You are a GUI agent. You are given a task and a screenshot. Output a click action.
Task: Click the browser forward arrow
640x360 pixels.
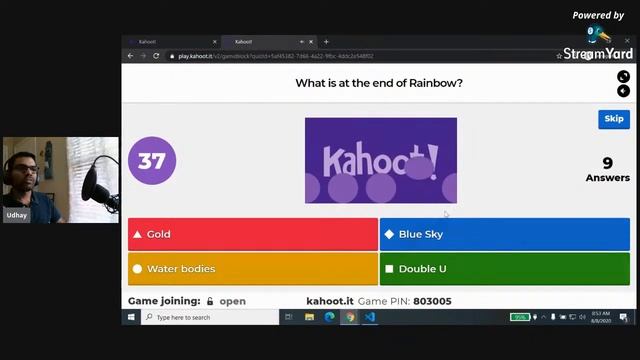click(x=143, y=56)
